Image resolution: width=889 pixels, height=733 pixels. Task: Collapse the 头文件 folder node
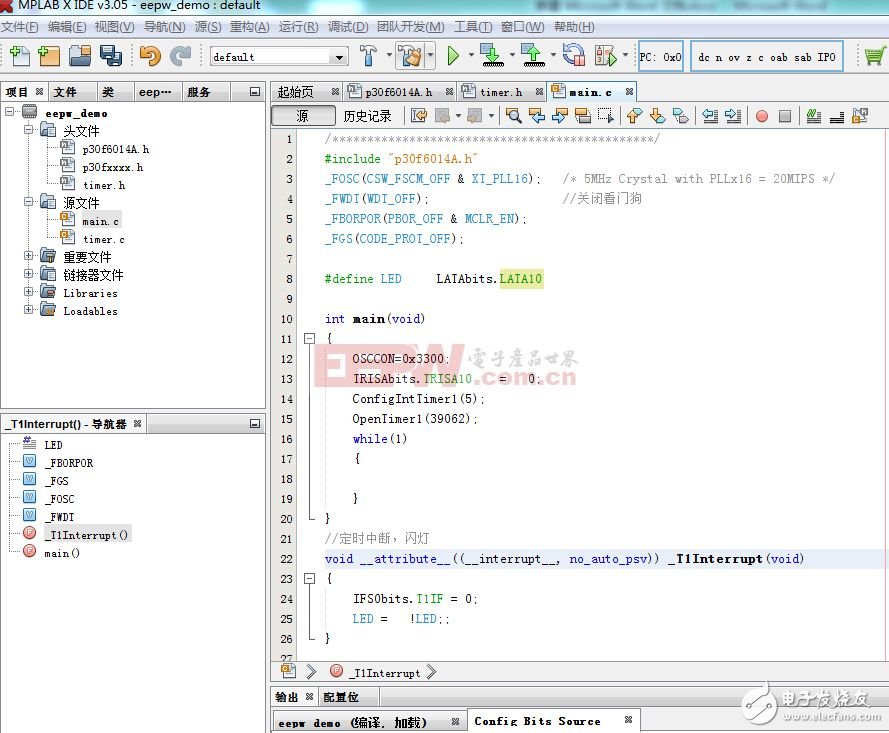coord(28,131)
